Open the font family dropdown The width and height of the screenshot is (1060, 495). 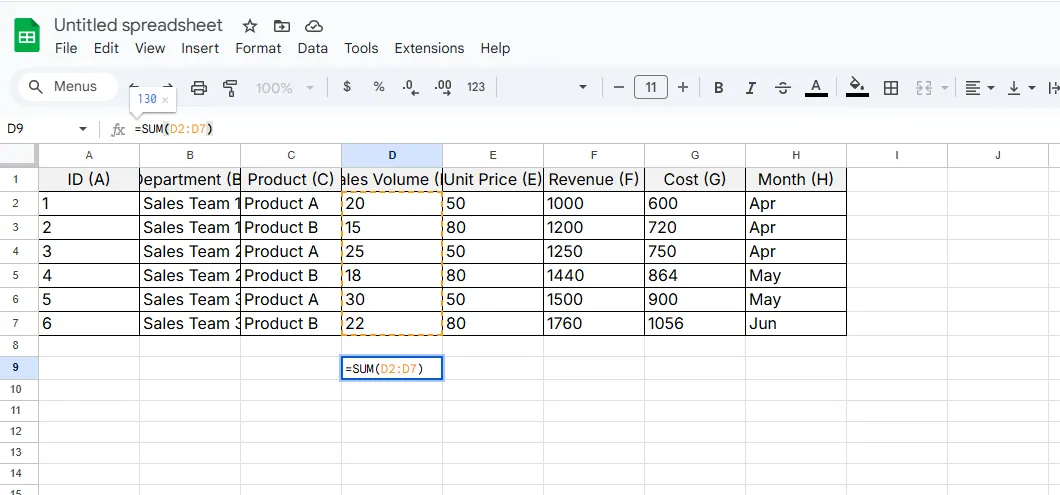(x=583, y=88)
